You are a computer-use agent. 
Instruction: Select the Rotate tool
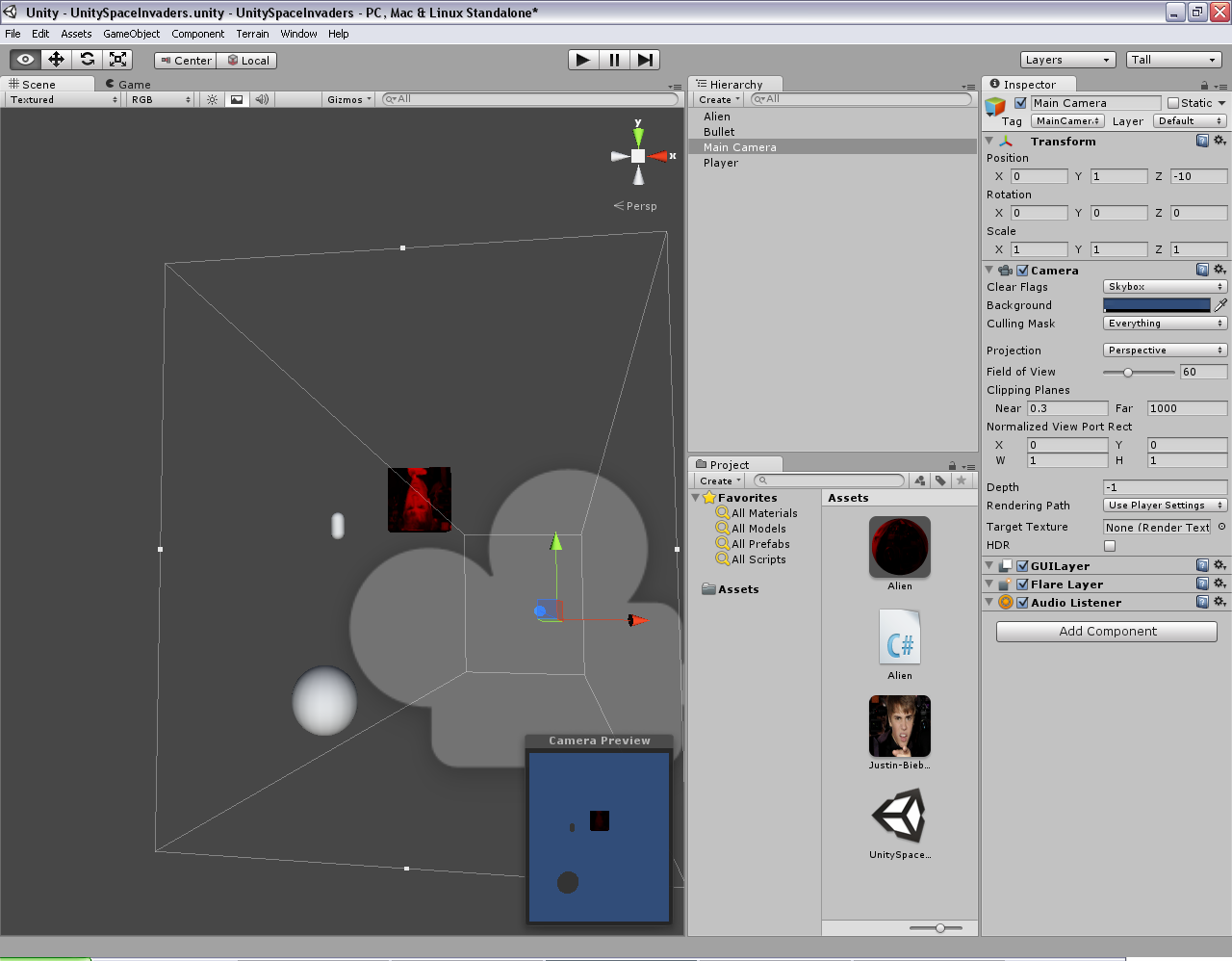pyautogui.click(x=88, y=60)
